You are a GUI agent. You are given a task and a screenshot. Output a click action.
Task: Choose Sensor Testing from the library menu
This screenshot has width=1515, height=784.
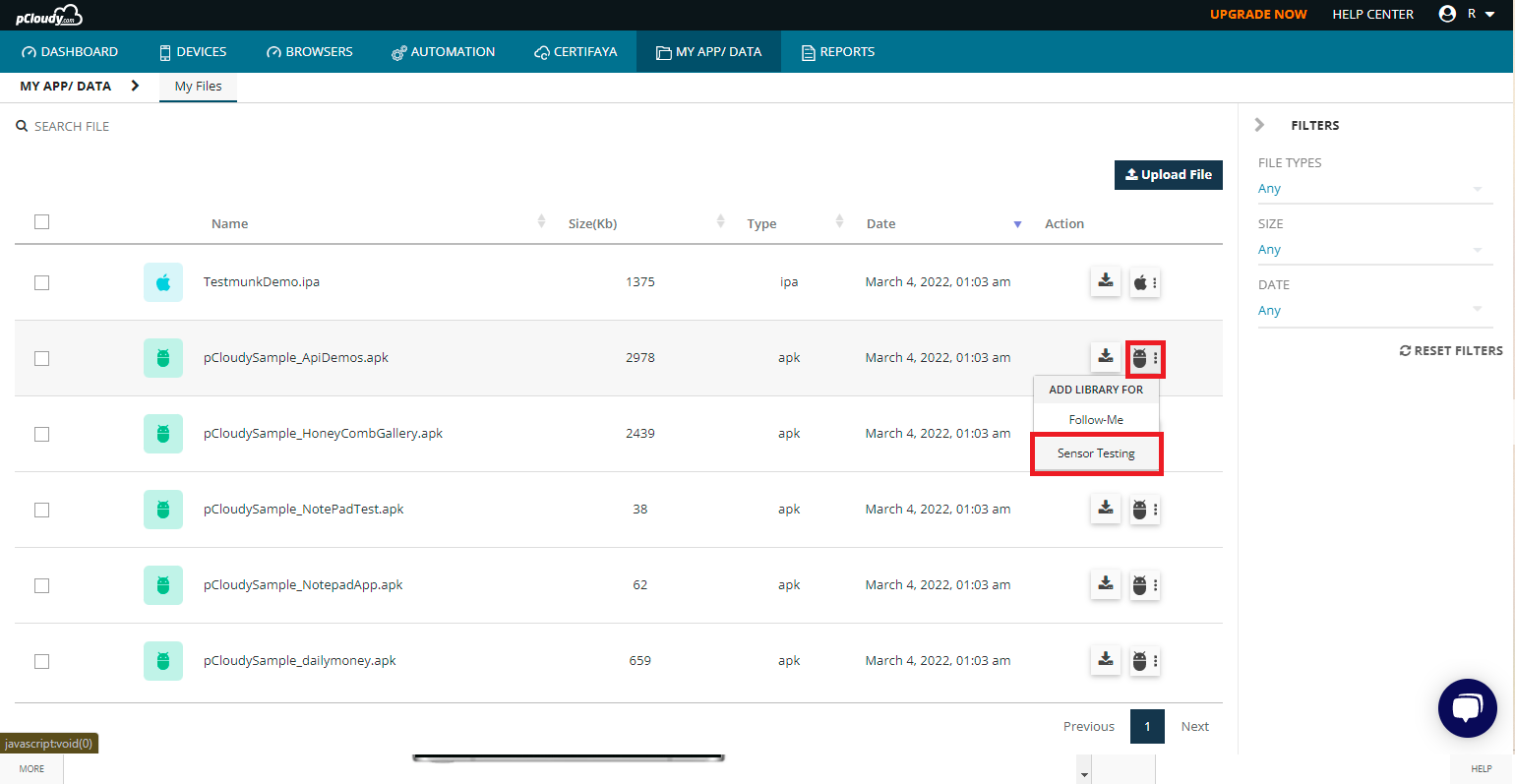click(x=1096, y=453)
